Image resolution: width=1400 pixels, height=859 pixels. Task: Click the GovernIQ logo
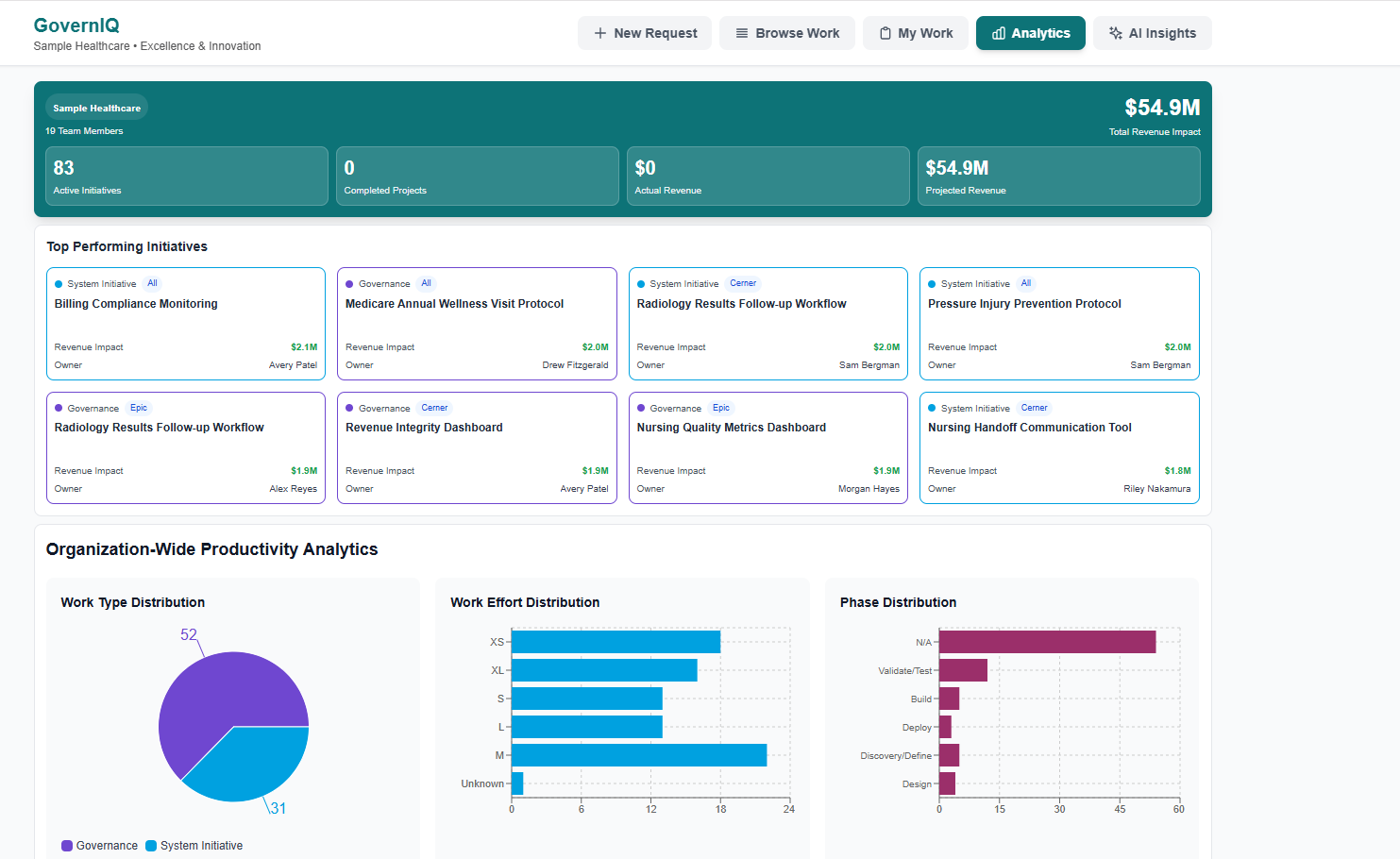coord(76,25)
